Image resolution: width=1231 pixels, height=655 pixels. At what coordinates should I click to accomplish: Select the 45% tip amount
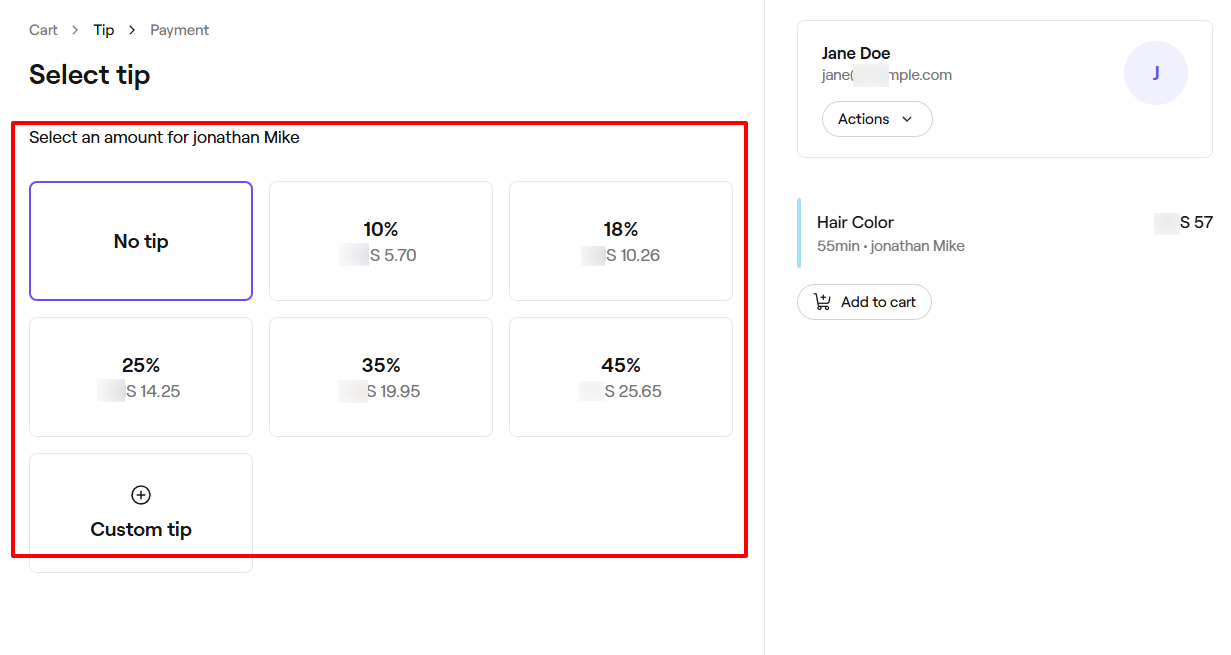[621, 377]
